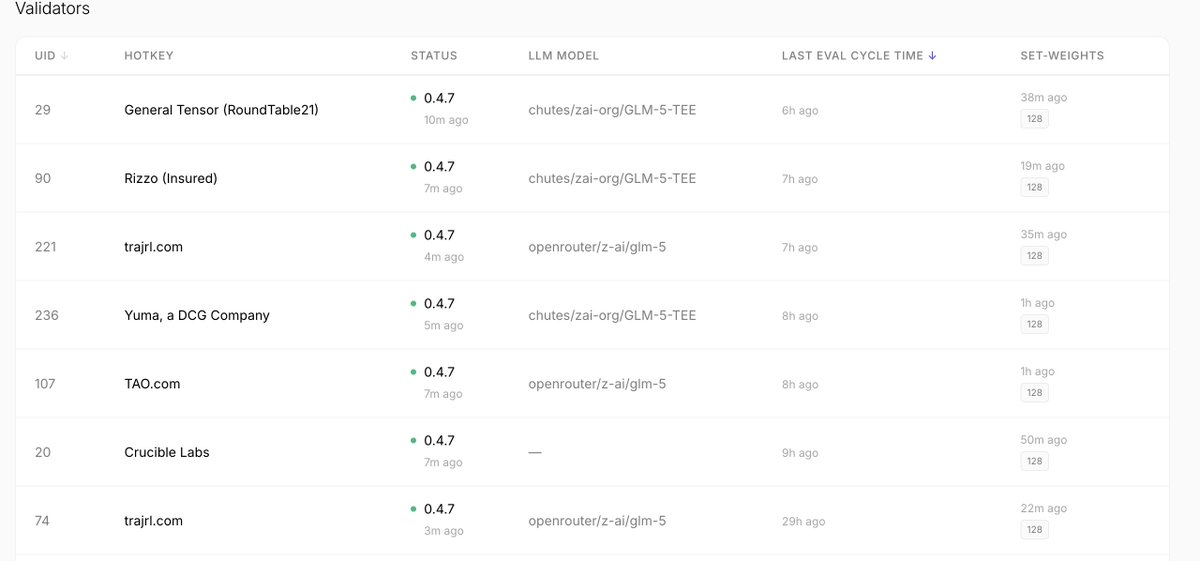Click 35m ago set-weights time
The image size is (1200, 561).
tap(1044, 235)
